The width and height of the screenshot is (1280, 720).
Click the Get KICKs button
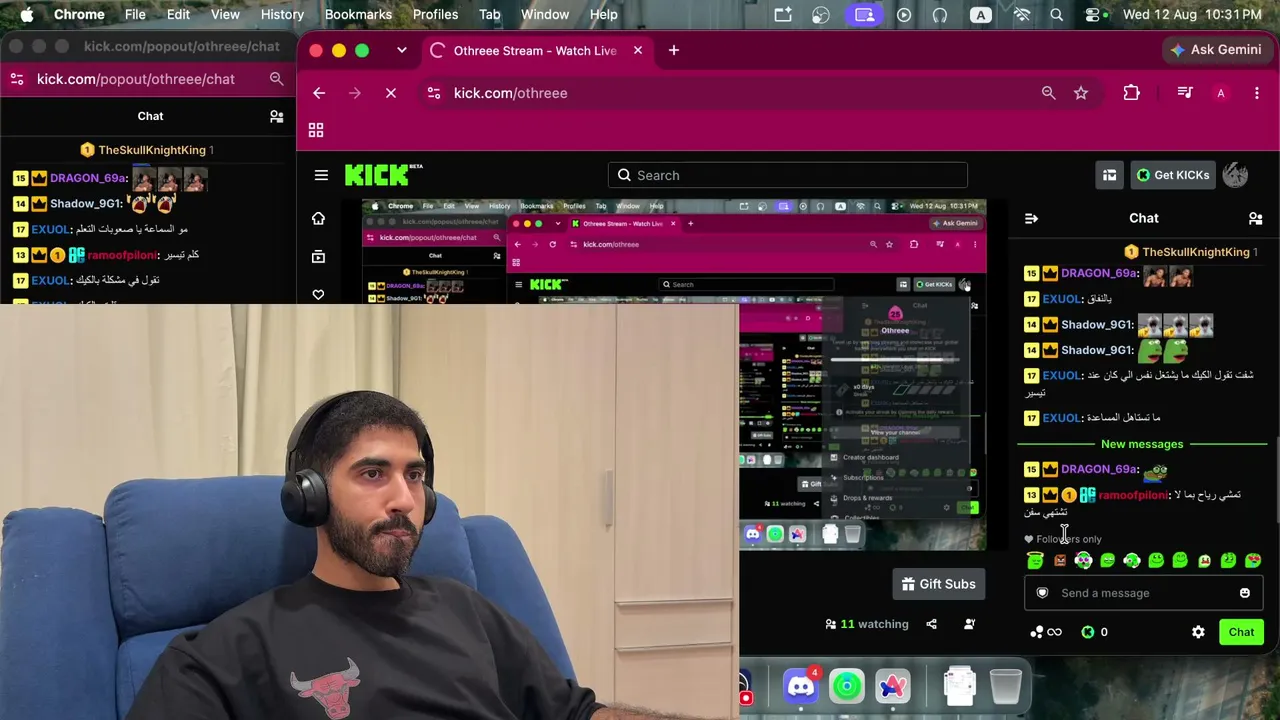click(1172, 175)
